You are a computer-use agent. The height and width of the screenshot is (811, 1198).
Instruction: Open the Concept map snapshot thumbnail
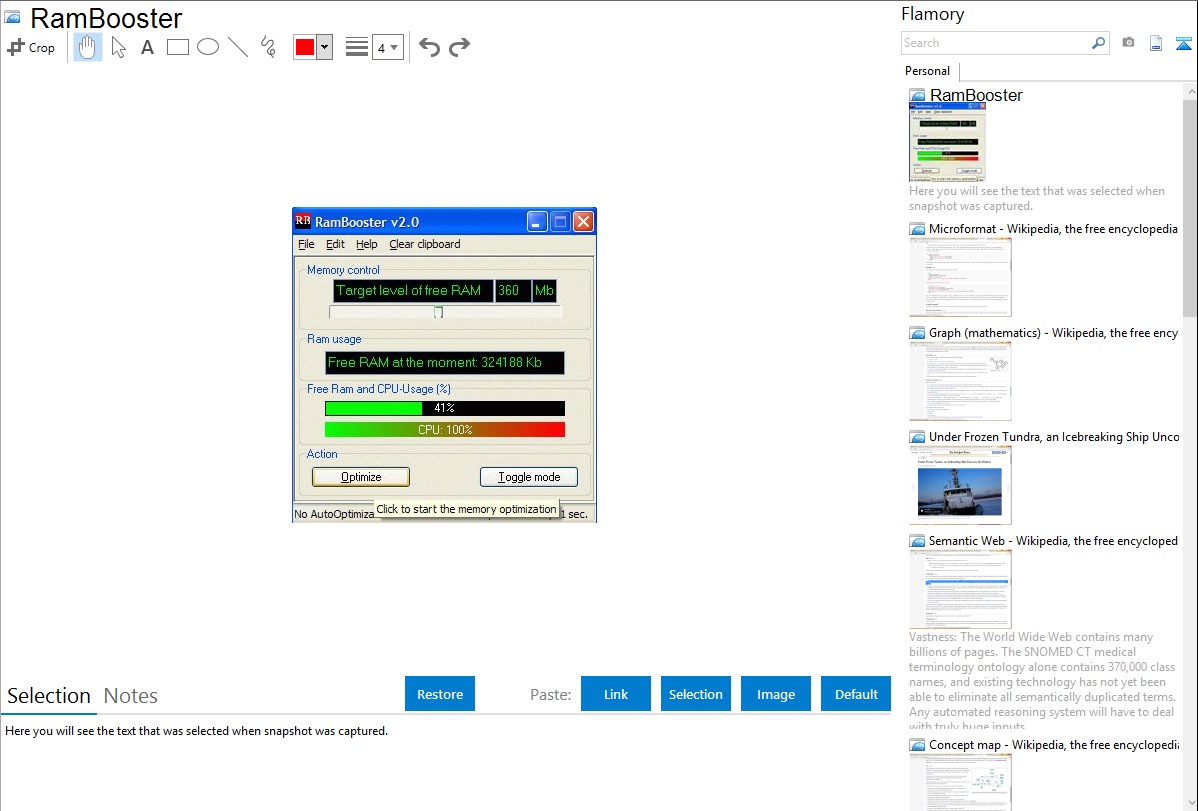click(960, 782)
